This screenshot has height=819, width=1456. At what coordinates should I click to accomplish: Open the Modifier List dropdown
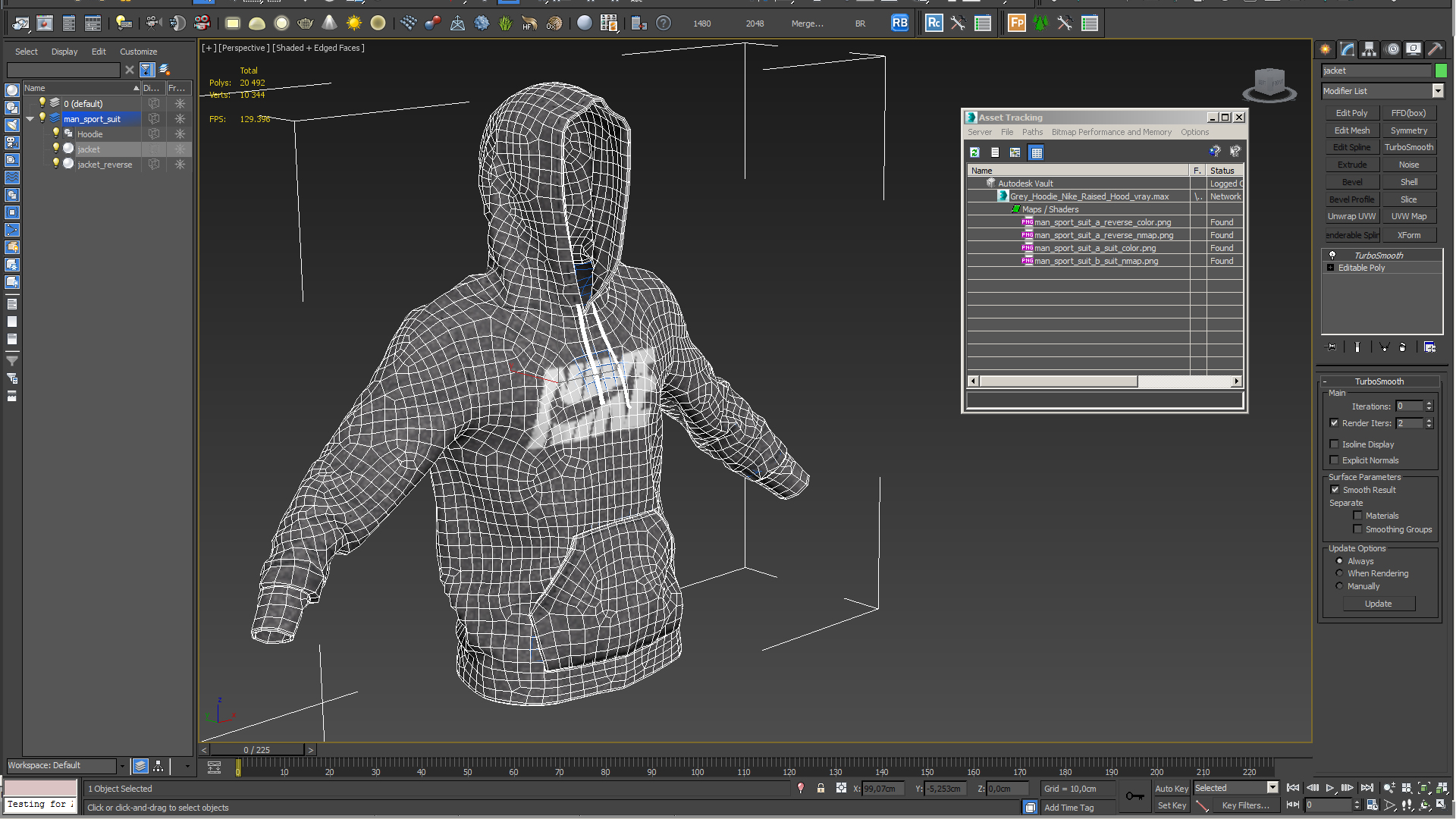(x=1437, y=91)
